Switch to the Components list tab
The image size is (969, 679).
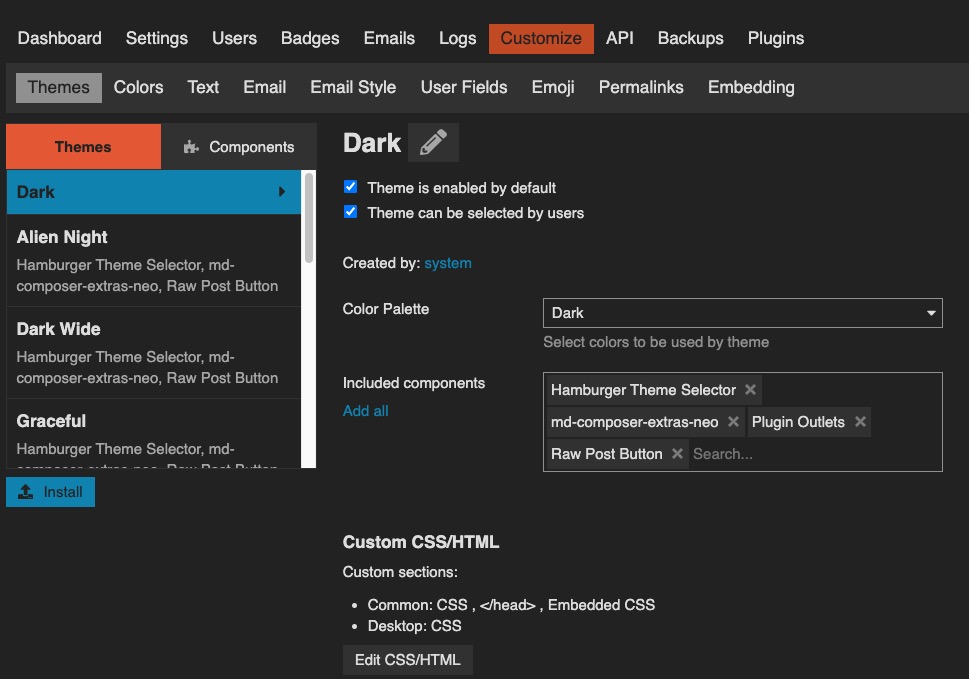(239, 147)
